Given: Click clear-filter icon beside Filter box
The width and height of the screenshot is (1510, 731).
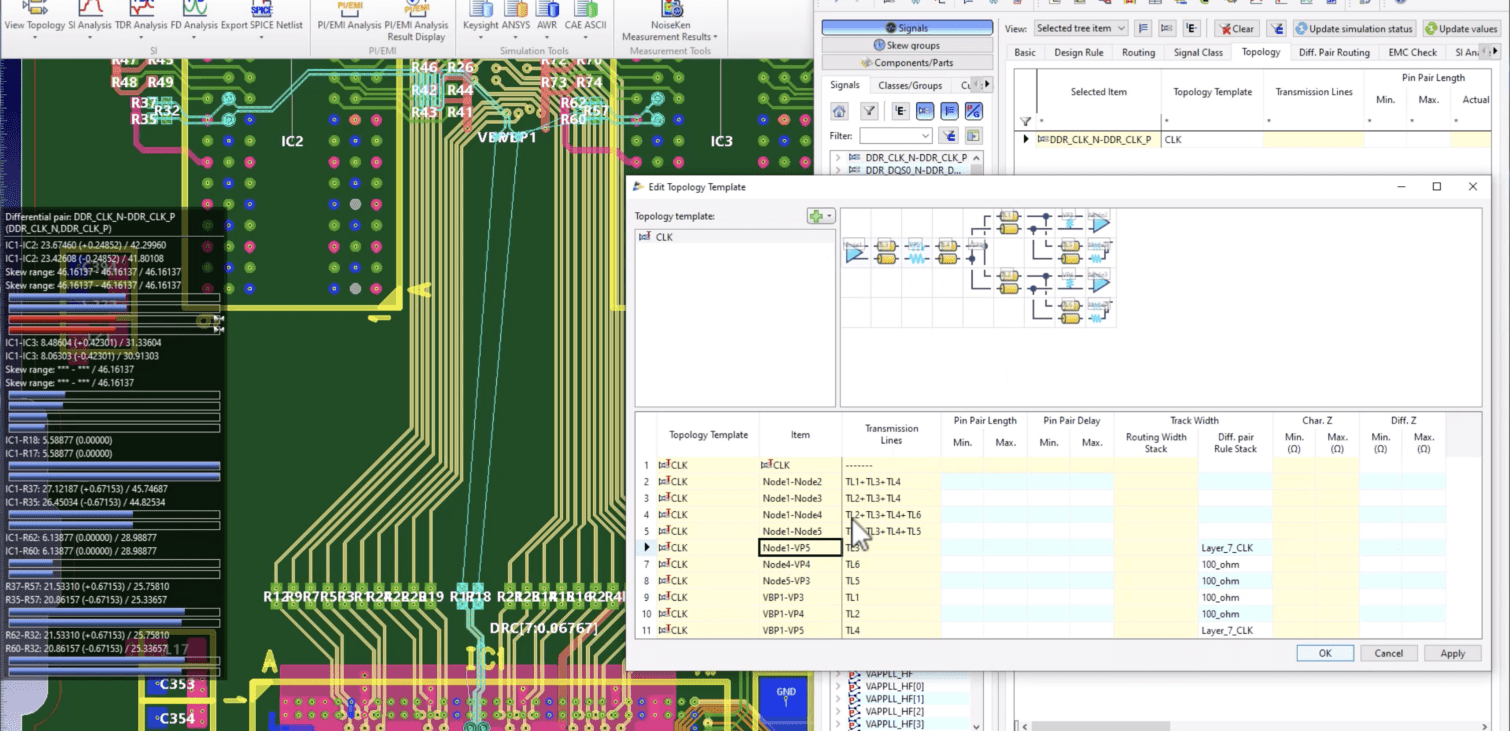Looking at the screenshot, I should pos(948,135).
